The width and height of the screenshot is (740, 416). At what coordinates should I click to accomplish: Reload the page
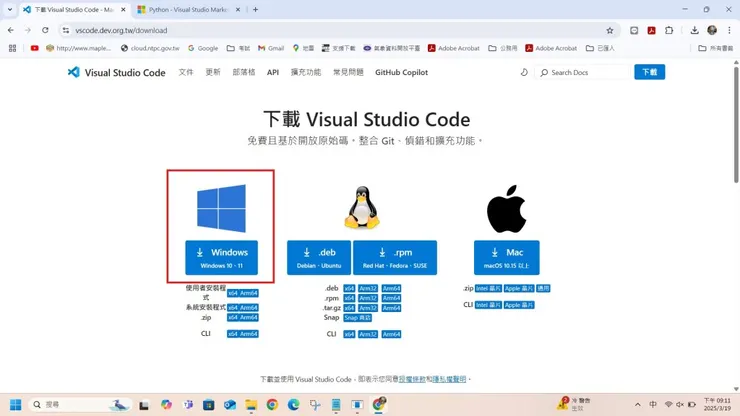[x=45, y=30]
